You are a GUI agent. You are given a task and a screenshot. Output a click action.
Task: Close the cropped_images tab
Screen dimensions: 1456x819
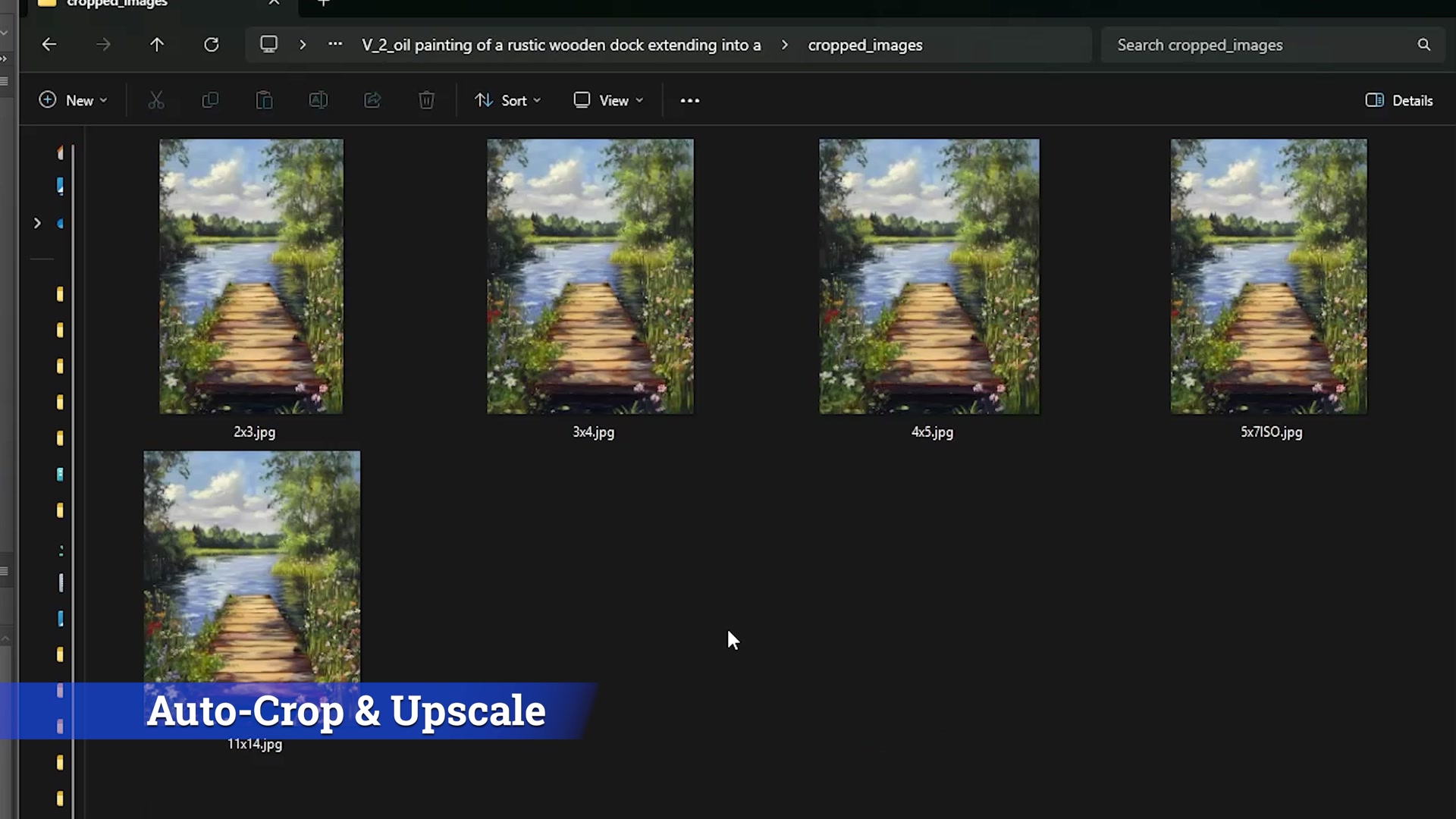pos(275,3)
